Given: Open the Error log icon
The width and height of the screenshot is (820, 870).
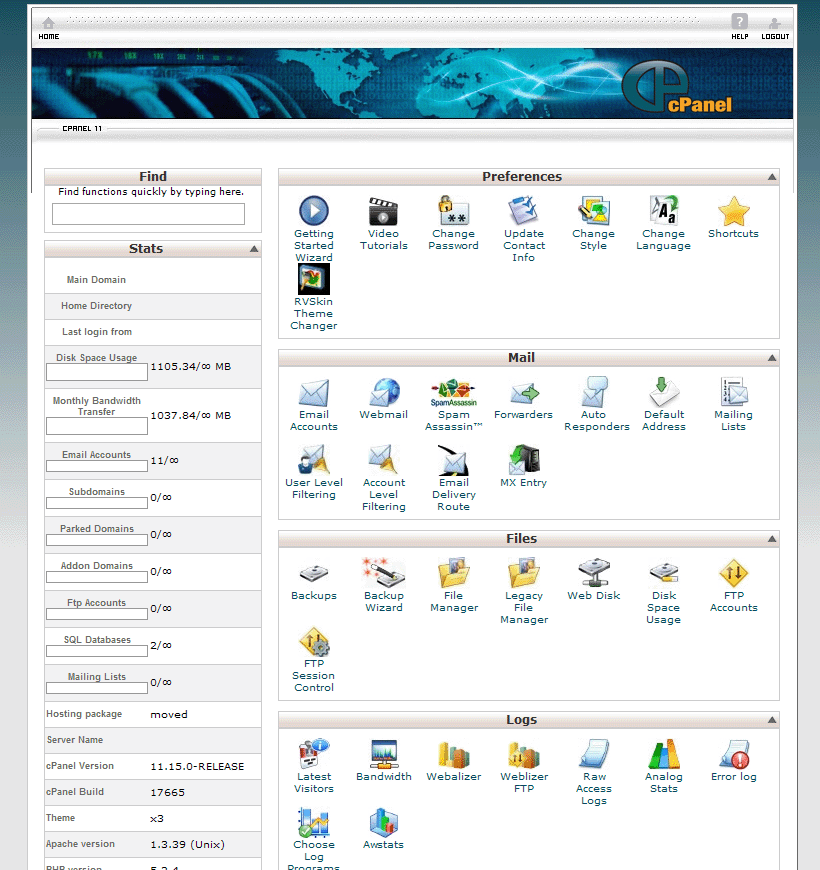Looking at the screenshot, I should pyautogui.click(x=733, y=754).
